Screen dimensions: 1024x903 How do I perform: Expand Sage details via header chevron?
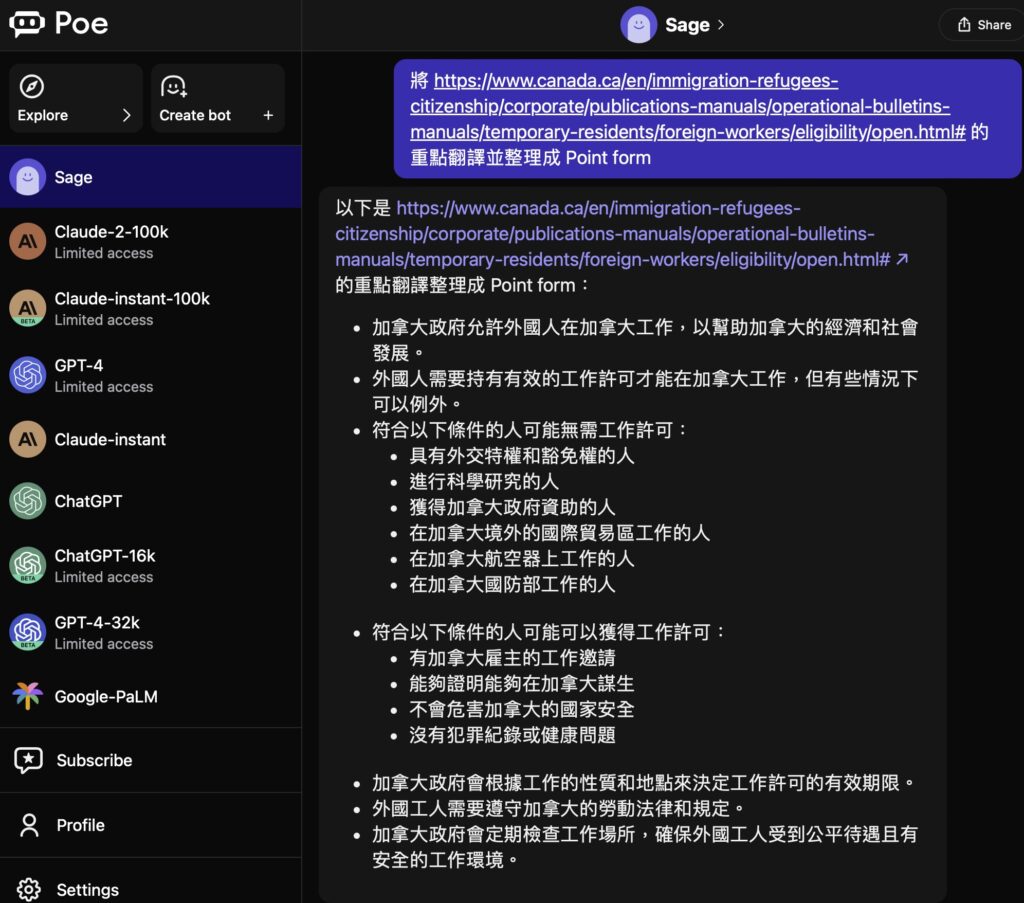[721, 25]
